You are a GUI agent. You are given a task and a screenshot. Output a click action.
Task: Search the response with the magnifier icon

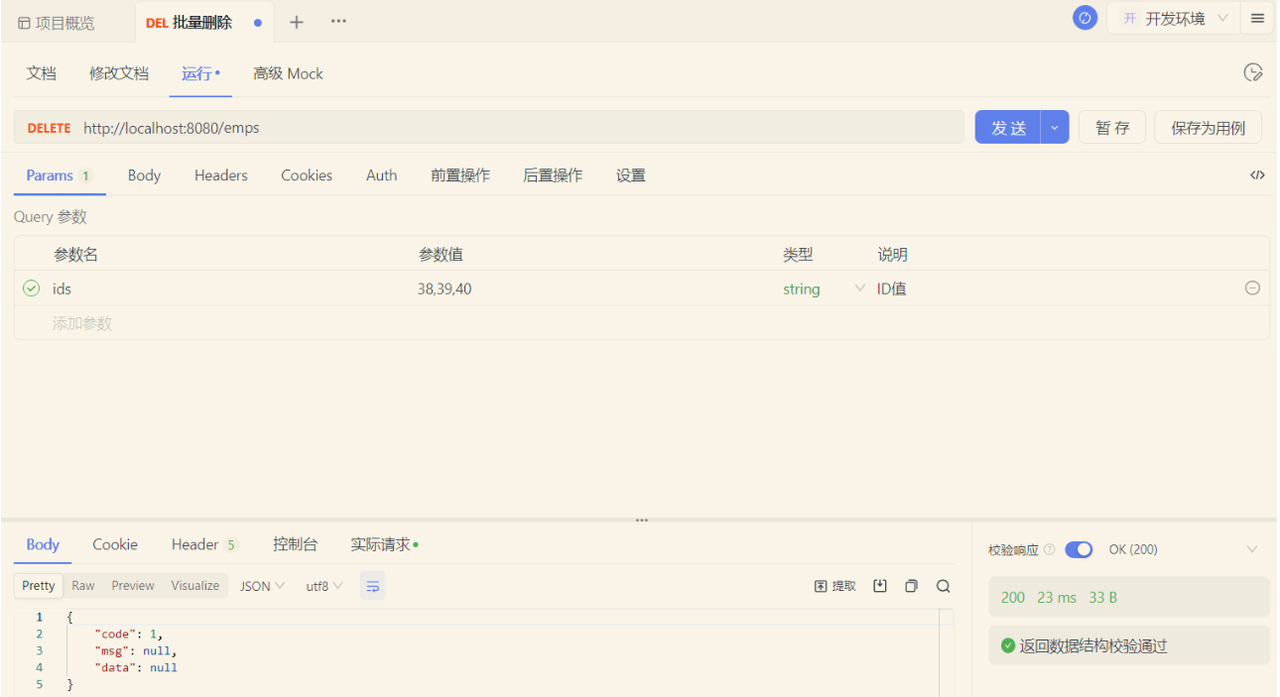point(943,585)
